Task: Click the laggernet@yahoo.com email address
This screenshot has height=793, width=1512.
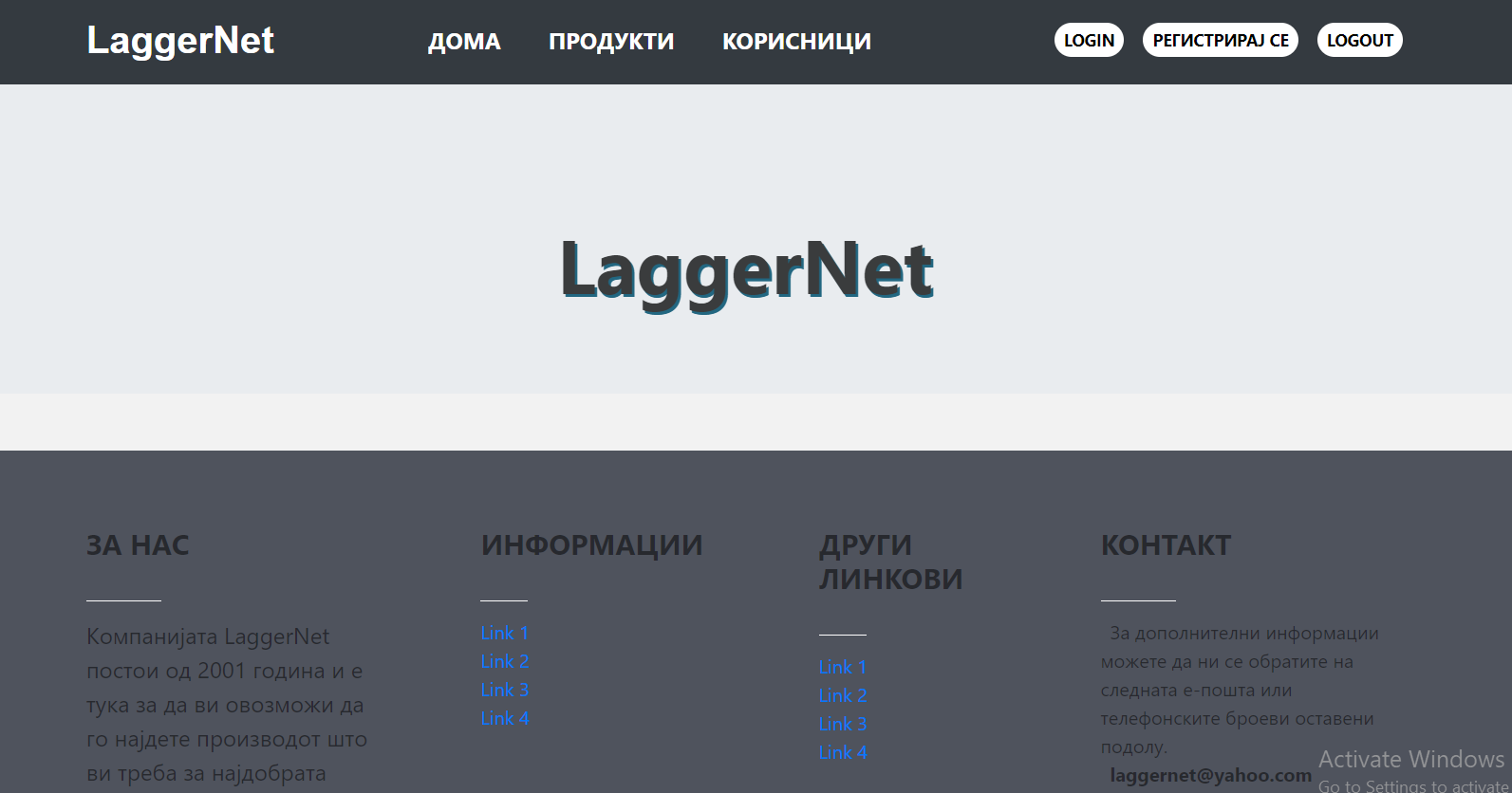Action: click(1210, 776)
